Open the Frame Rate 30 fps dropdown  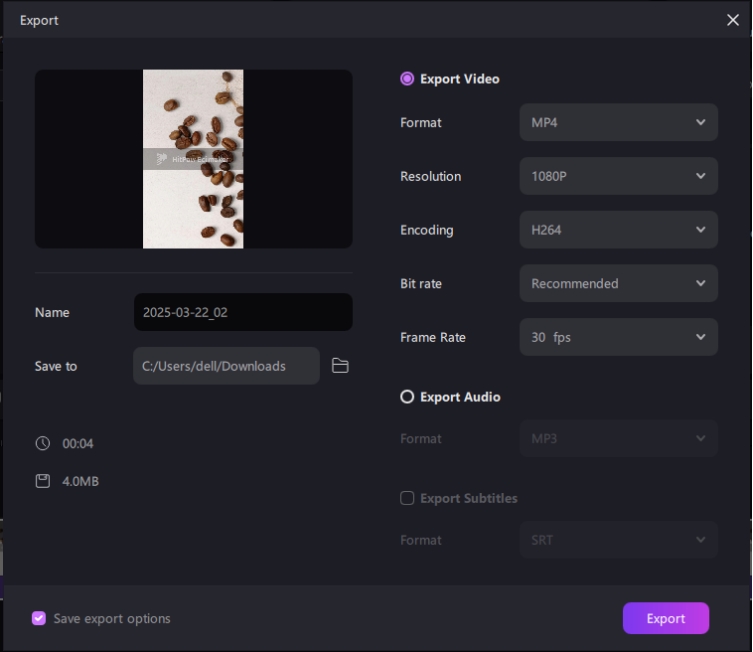click(x=618, y=337)
